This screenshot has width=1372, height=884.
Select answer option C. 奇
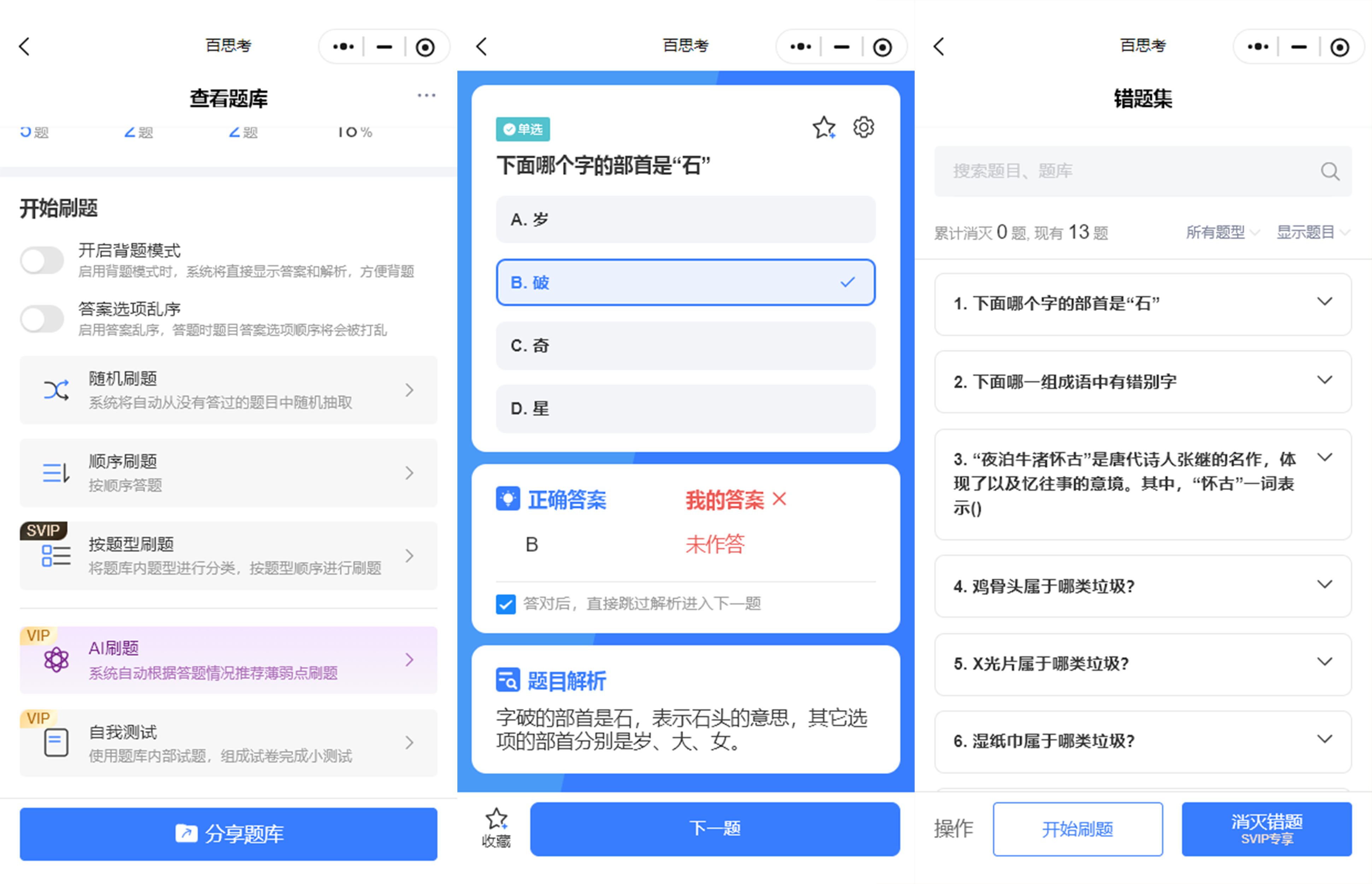[x=685, y=345]
